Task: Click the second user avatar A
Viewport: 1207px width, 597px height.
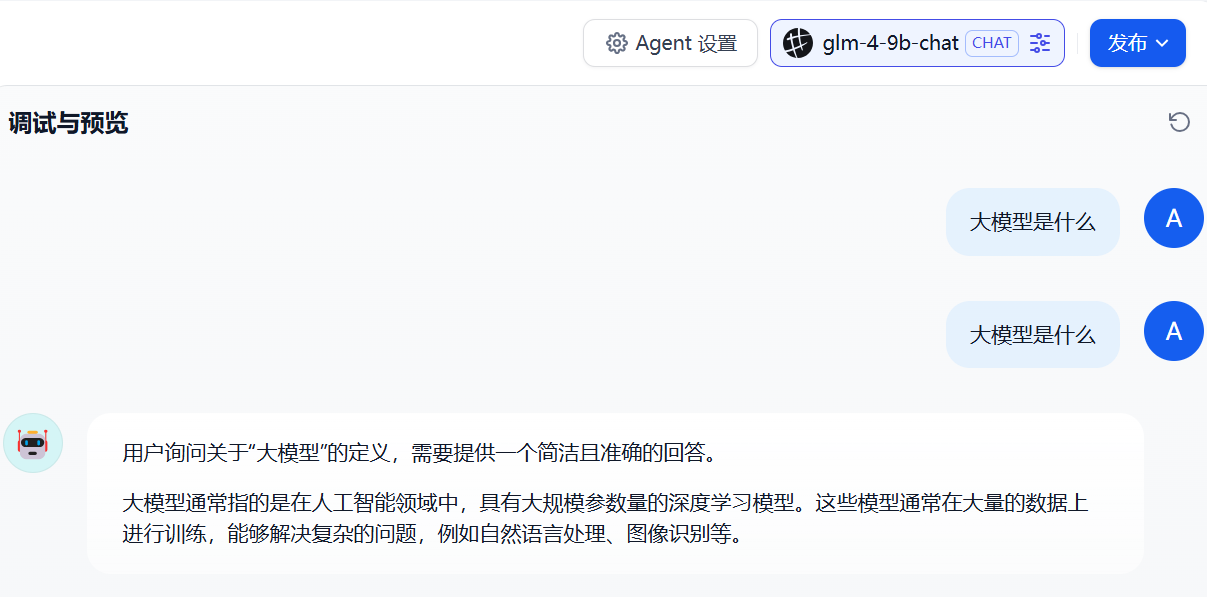Action: (1174, 331)
